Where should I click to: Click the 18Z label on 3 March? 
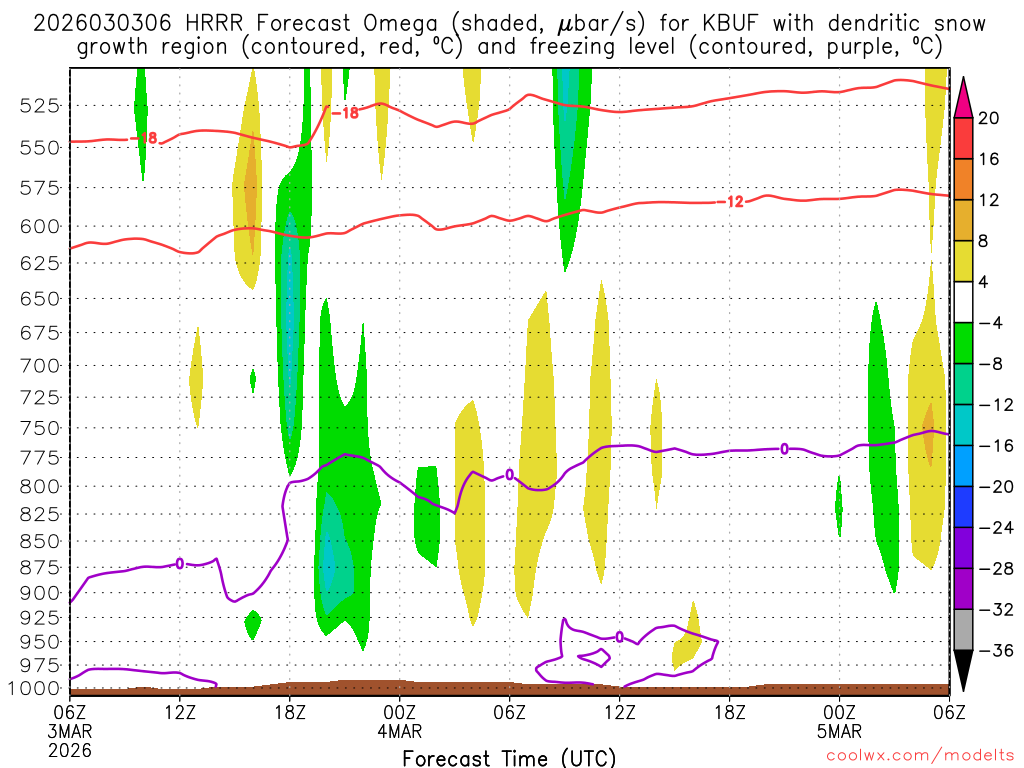(x=290, y=712)
